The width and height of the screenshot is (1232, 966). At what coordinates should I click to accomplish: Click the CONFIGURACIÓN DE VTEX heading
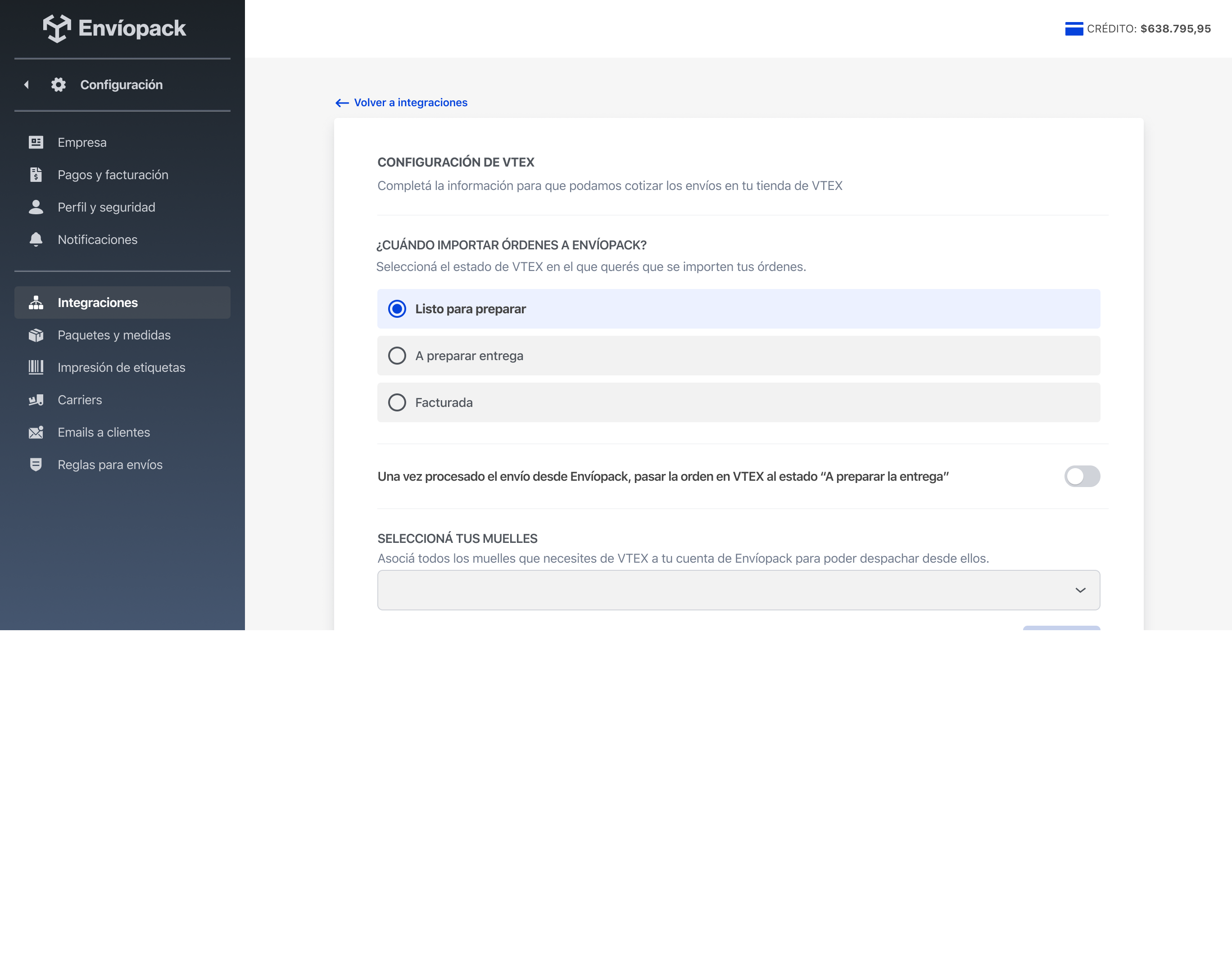pyautogui.click(x=455, y=163)
